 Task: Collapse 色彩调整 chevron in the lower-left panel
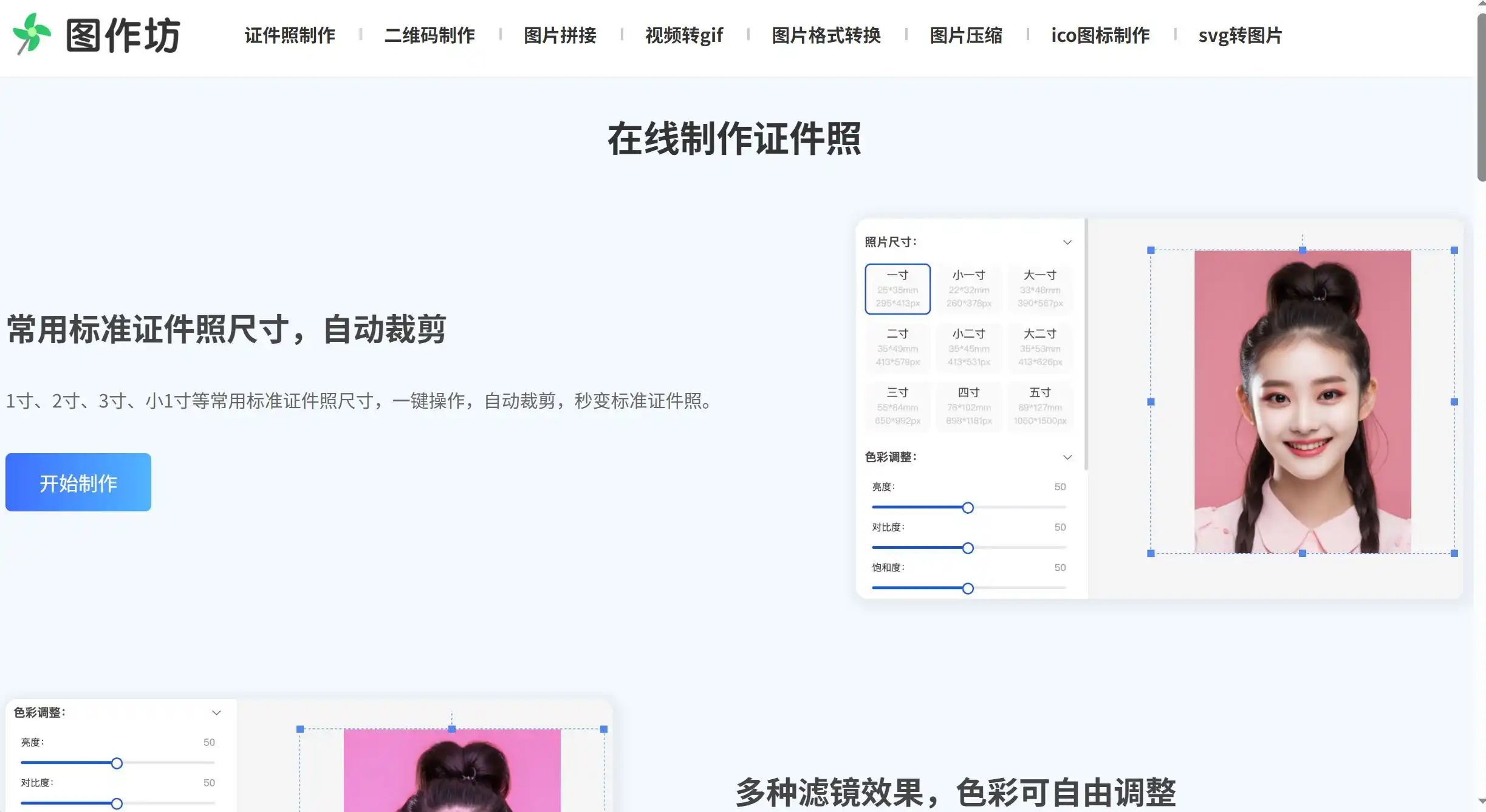tap(216, 713)
